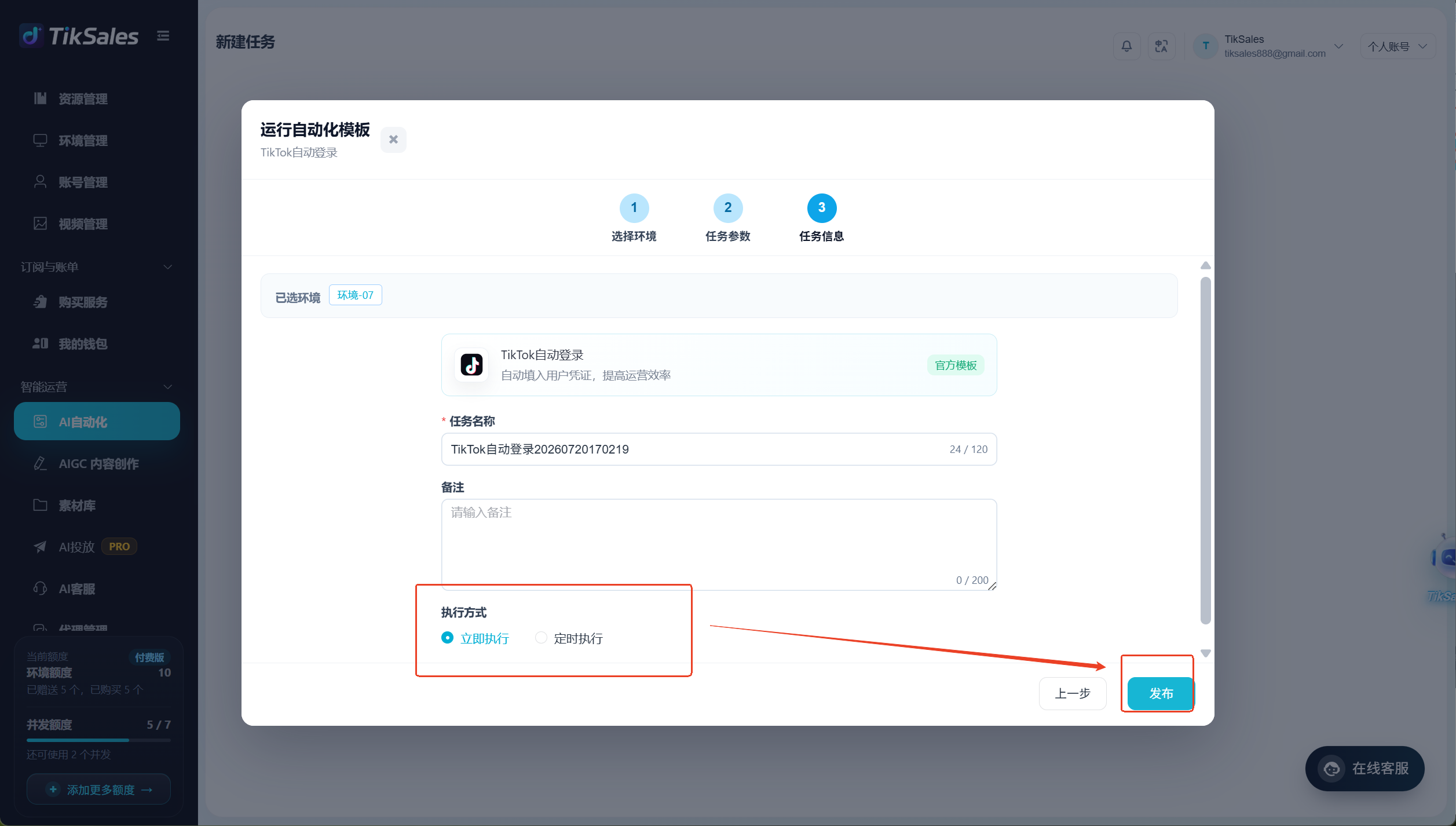Go to step 1 选择环境
Viewport: 1456px width, 826px height.
point(634,218)
